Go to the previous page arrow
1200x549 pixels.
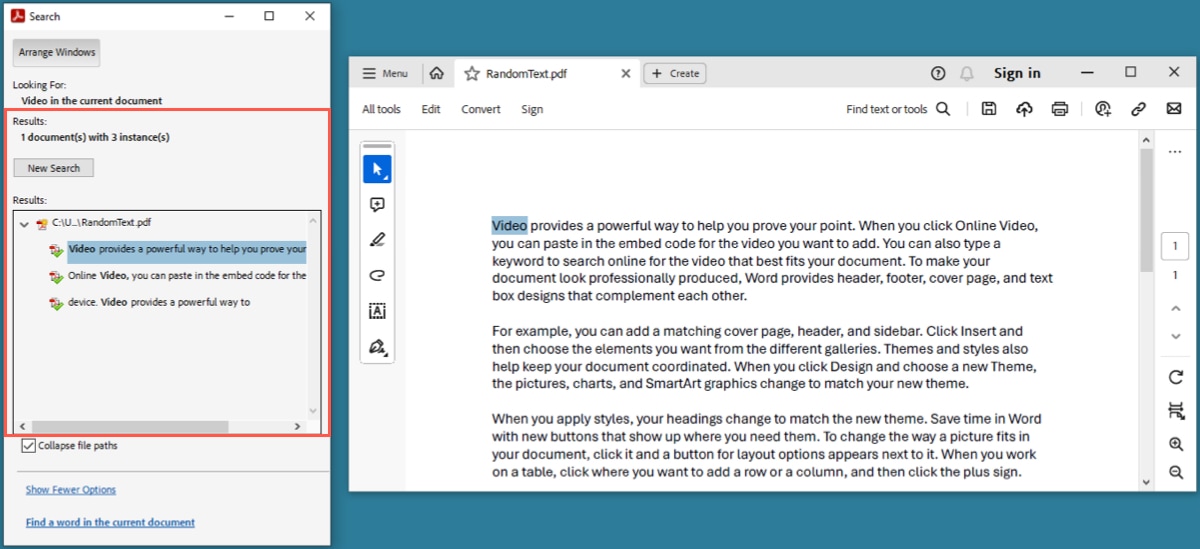tap(1175, 308)
